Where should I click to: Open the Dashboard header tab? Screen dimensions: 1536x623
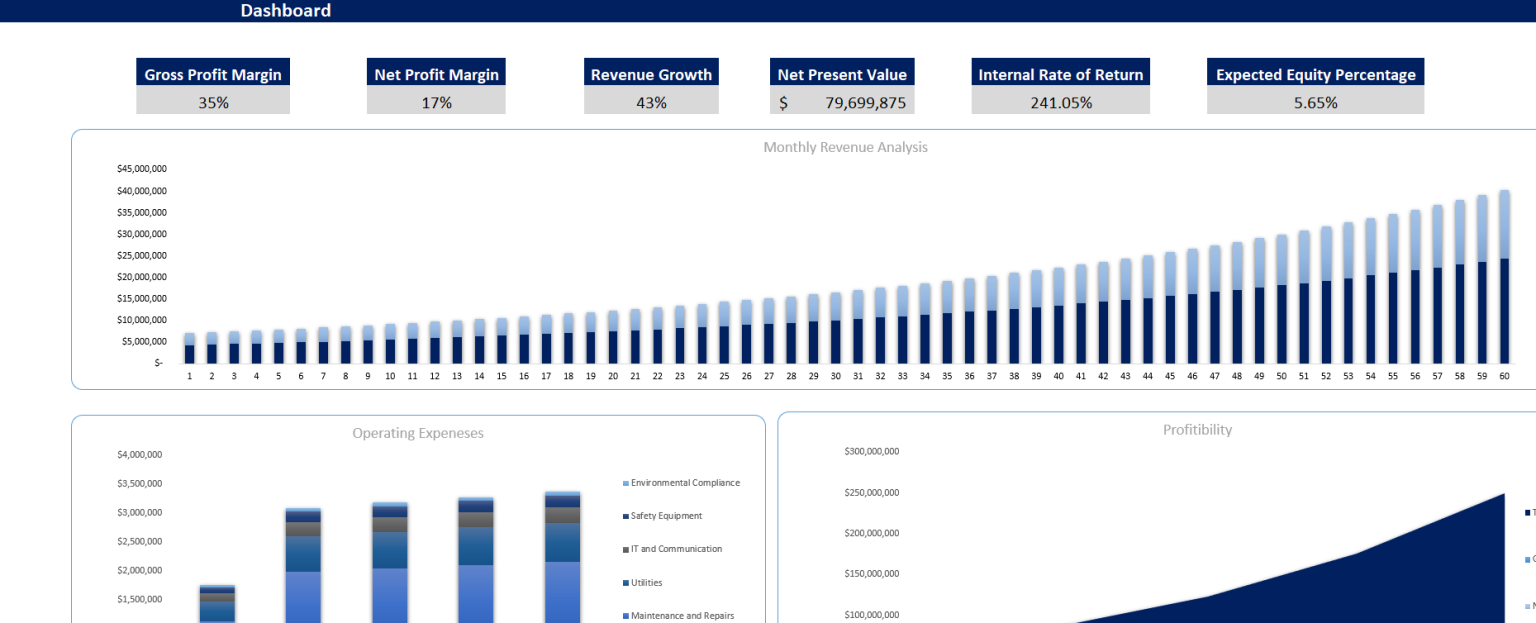285,10
